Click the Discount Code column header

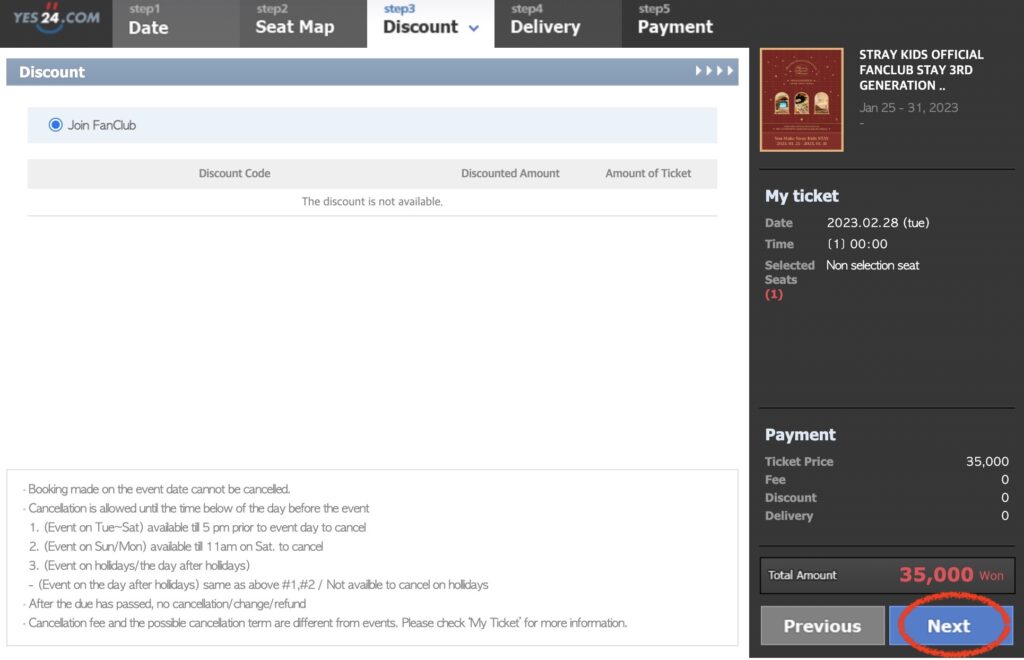point(234,173)
